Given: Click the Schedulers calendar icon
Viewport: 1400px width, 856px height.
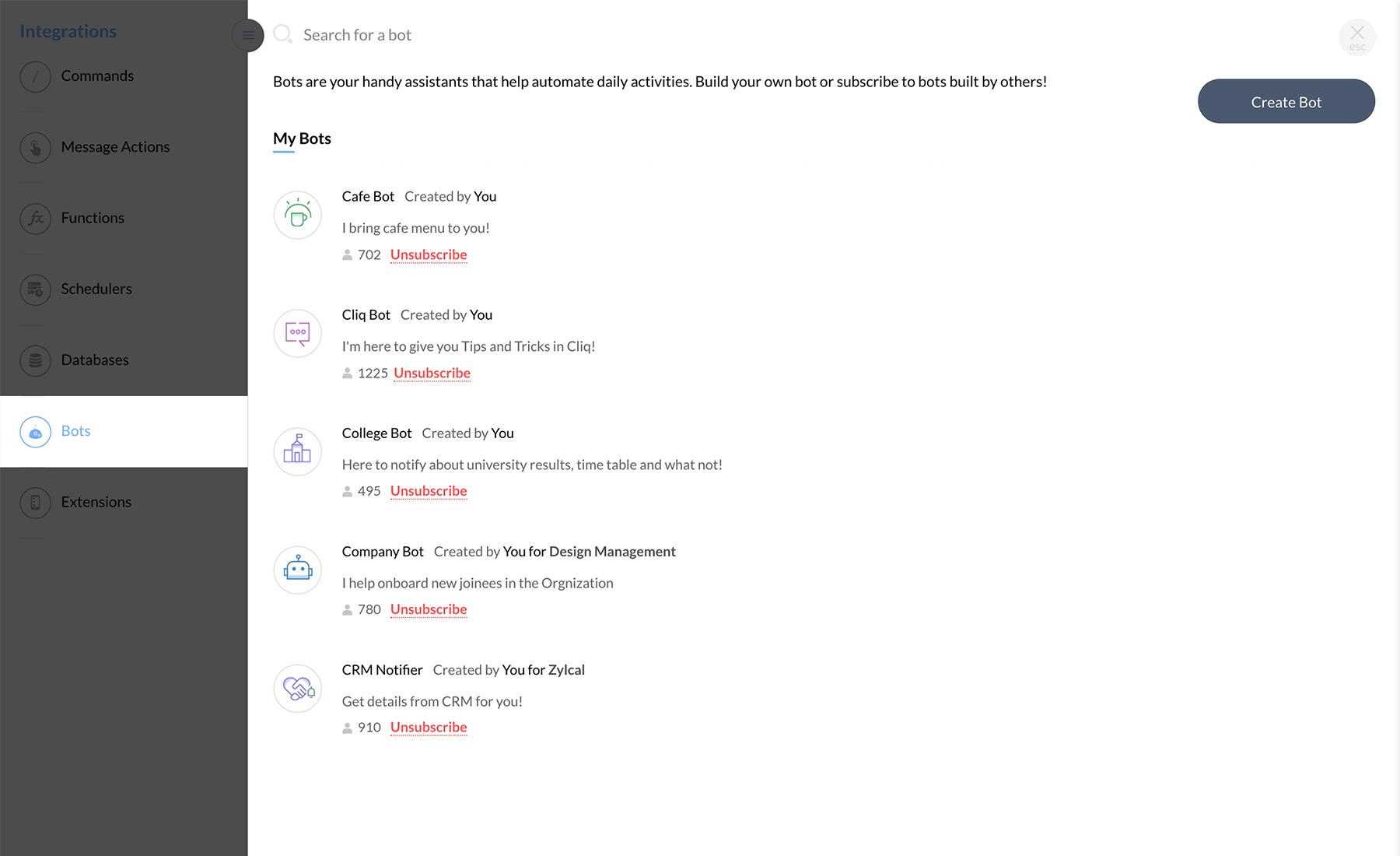Looking at the screenshot, I should click(35, 289).
